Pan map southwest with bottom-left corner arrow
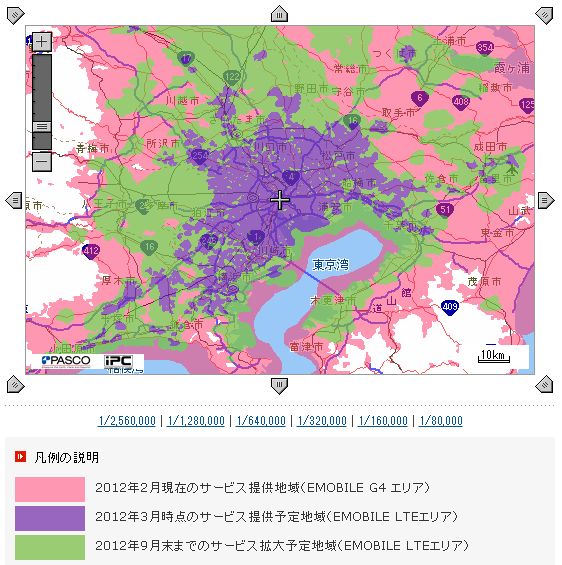The image size is (562, 565). click(x=15, y=384)
